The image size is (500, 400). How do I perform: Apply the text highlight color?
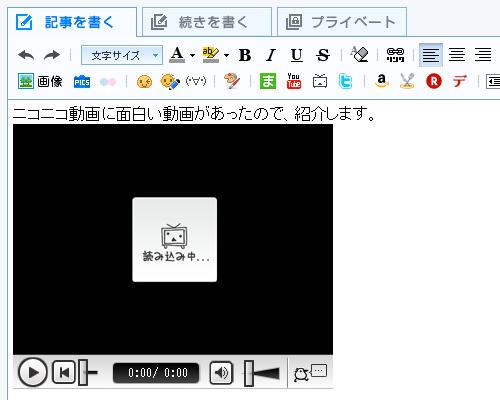point(211,55)
